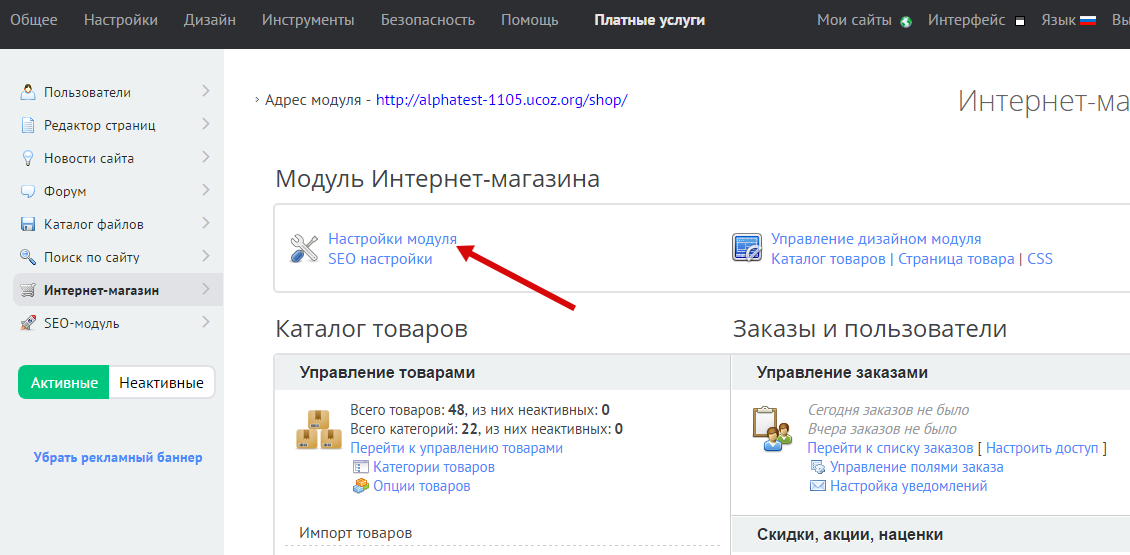Click the Russian flag language icon
This screenshot has width=1130, height=555.
click(x=1088, y=21)
